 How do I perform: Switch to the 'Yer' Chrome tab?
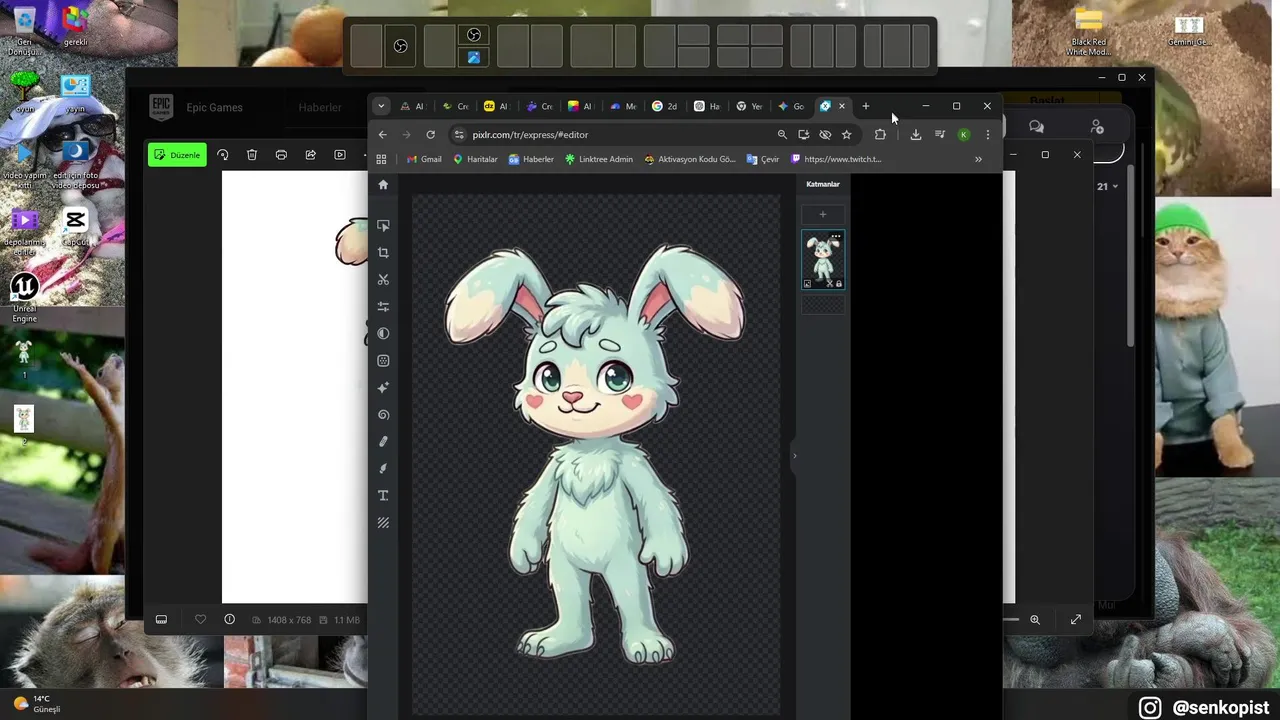749,106
